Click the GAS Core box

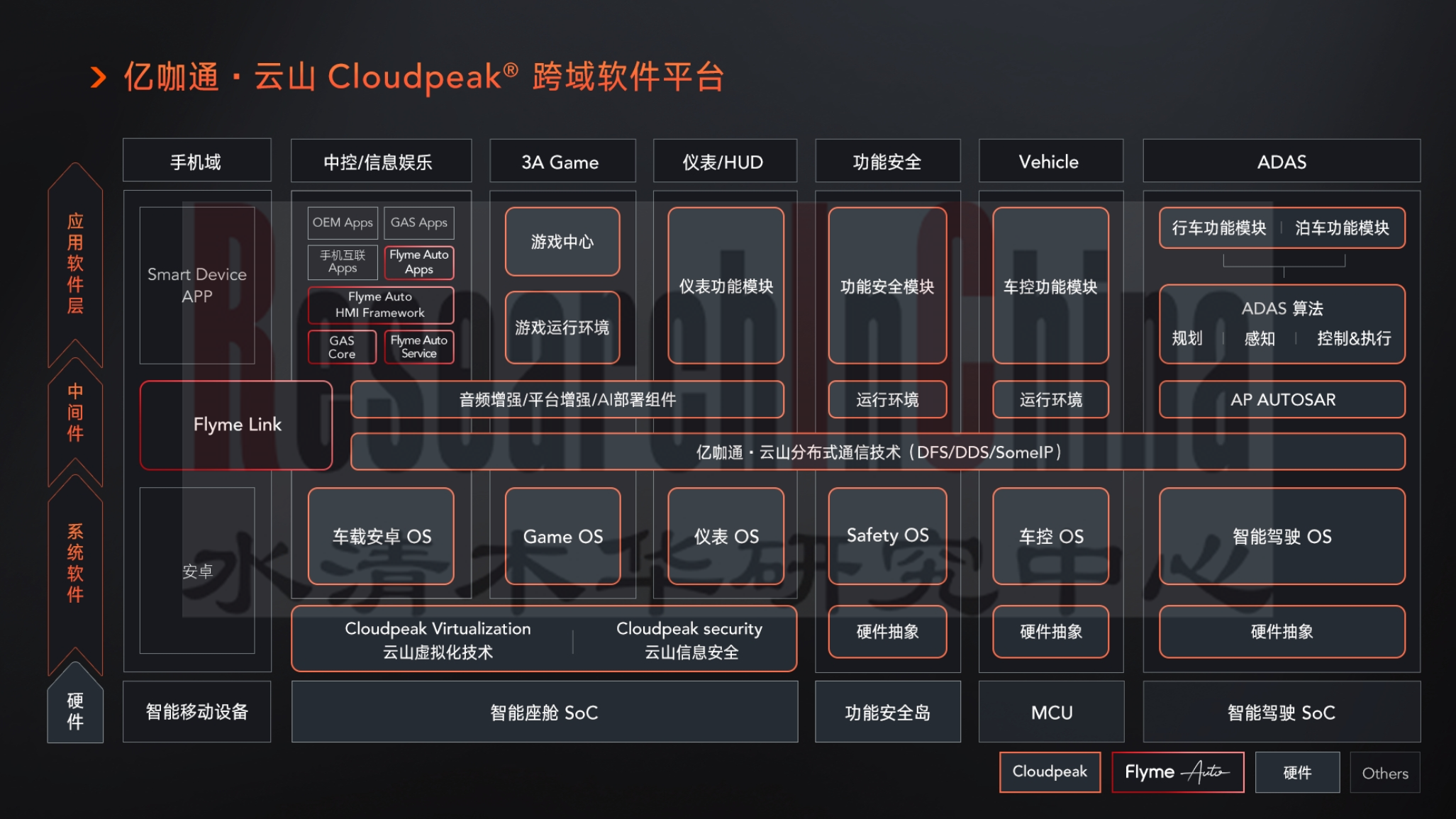coord(342,347)
